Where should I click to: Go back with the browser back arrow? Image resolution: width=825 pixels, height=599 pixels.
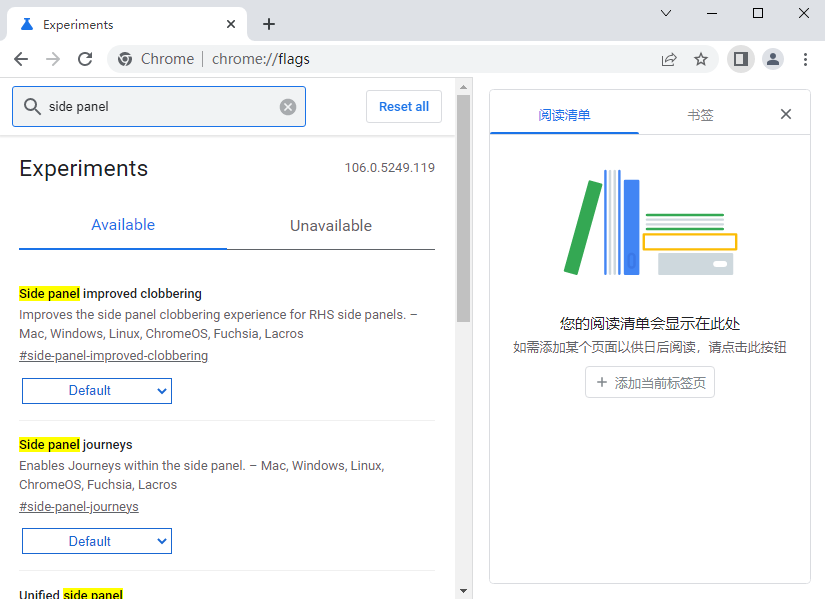click(21, 59)
